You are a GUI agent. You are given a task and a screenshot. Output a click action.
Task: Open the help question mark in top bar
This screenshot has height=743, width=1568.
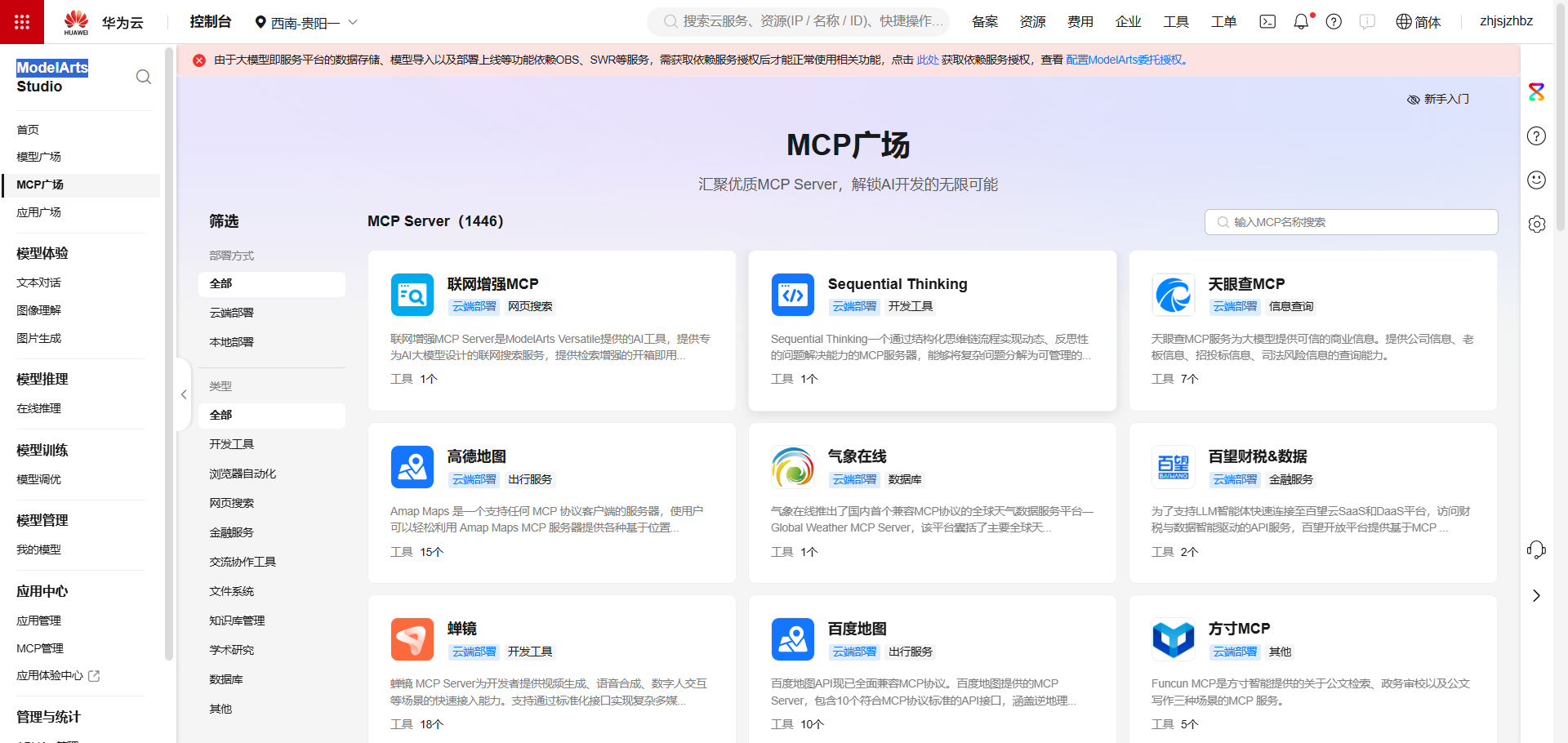[x=1334, y=22]
